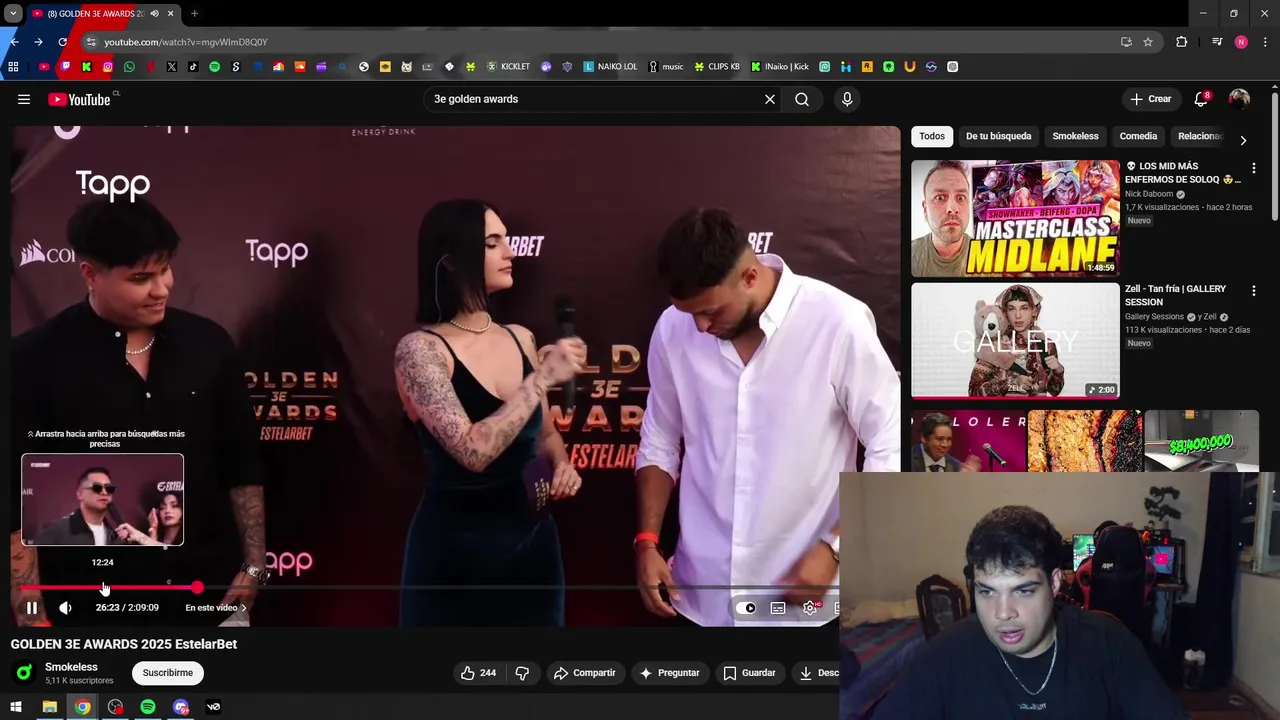Clear the search box with the X
The image size is (1280, 720).
pyautogui.click(x=770, y=99)
